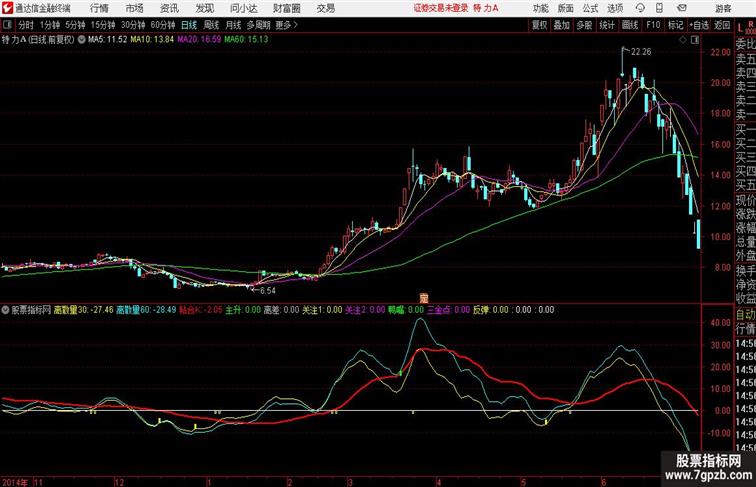756x487 pixels.
Task: Open the 发现 menu
Action: 204,8
